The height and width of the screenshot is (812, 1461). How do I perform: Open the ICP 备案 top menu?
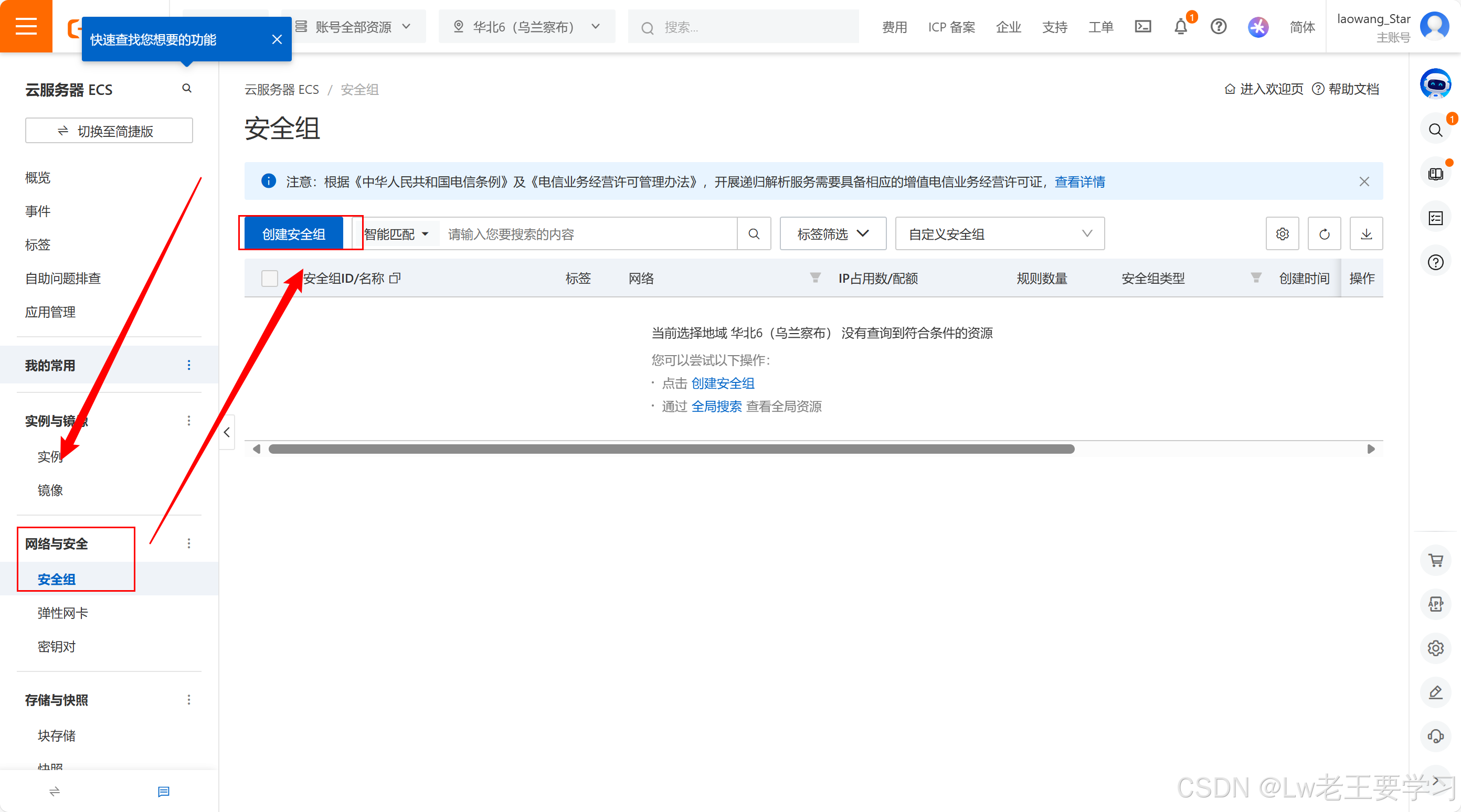point(951,27)
